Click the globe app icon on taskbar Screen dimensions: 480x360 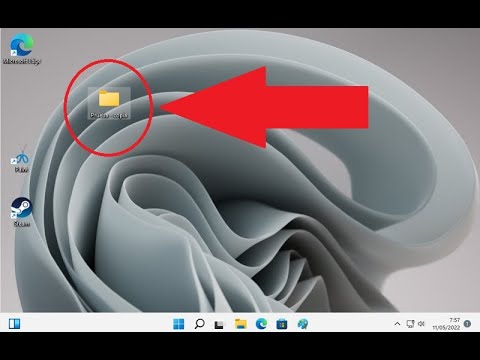pos(303,324)
